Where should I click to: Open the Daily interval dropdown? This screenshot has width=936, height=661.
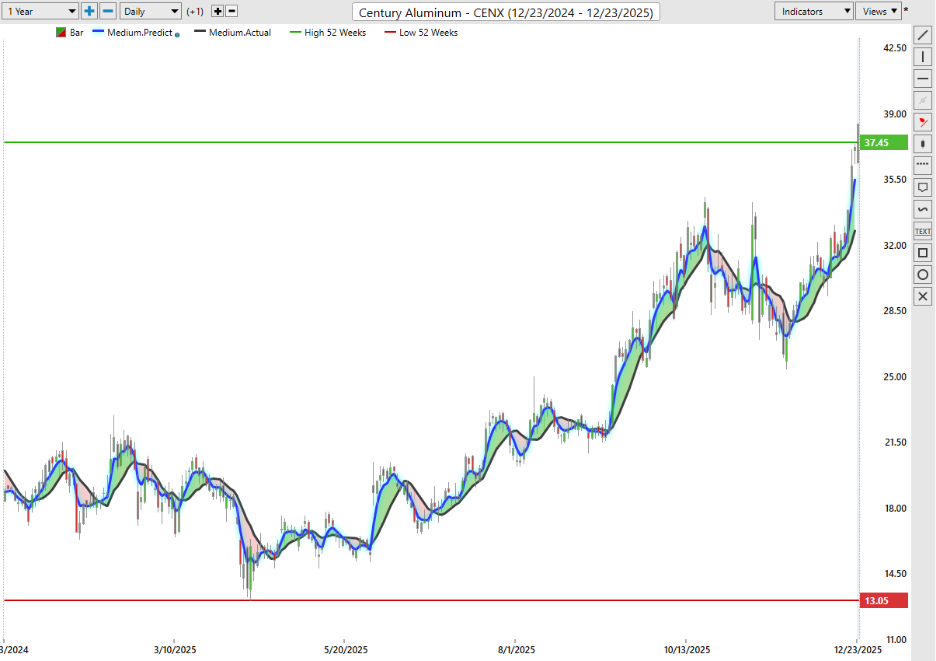(x=150, y=11)
